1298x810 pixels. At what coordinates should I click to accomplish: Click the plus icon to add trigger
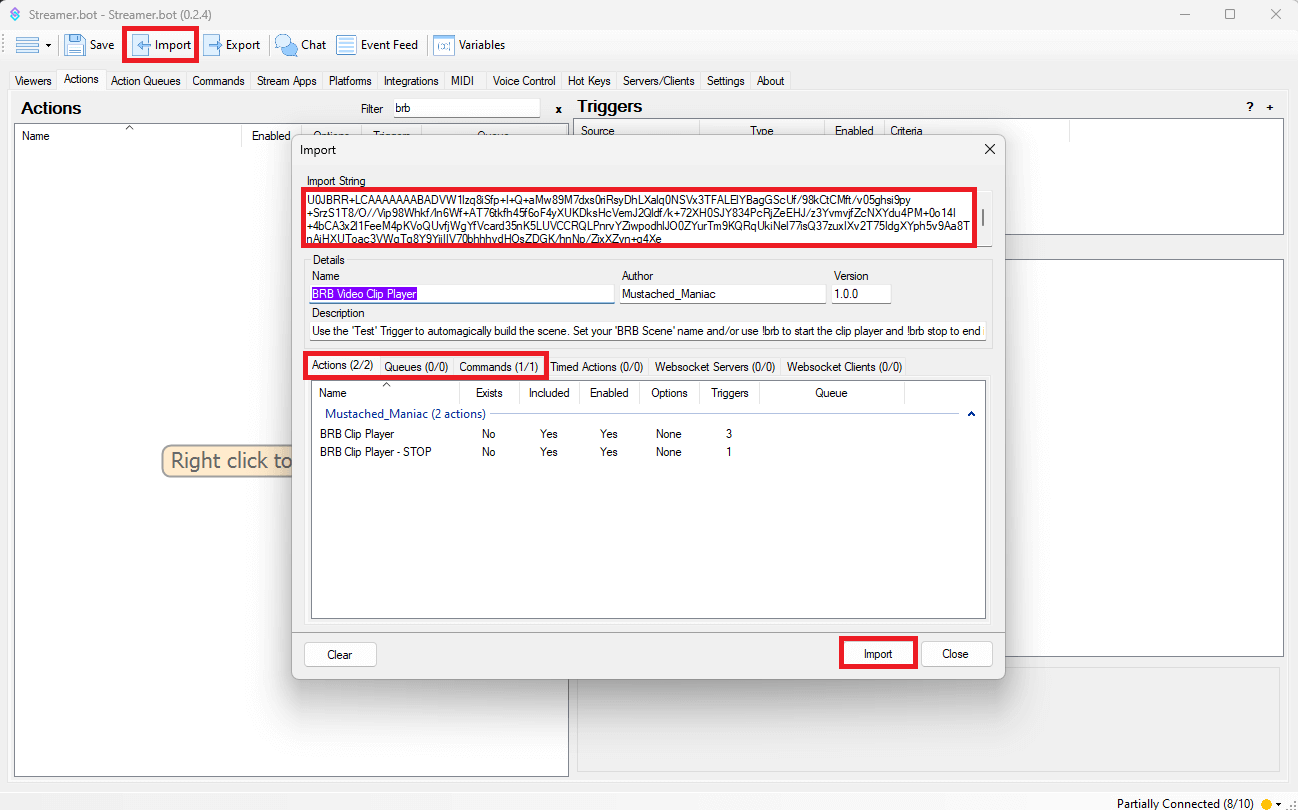click(1270, 108)
